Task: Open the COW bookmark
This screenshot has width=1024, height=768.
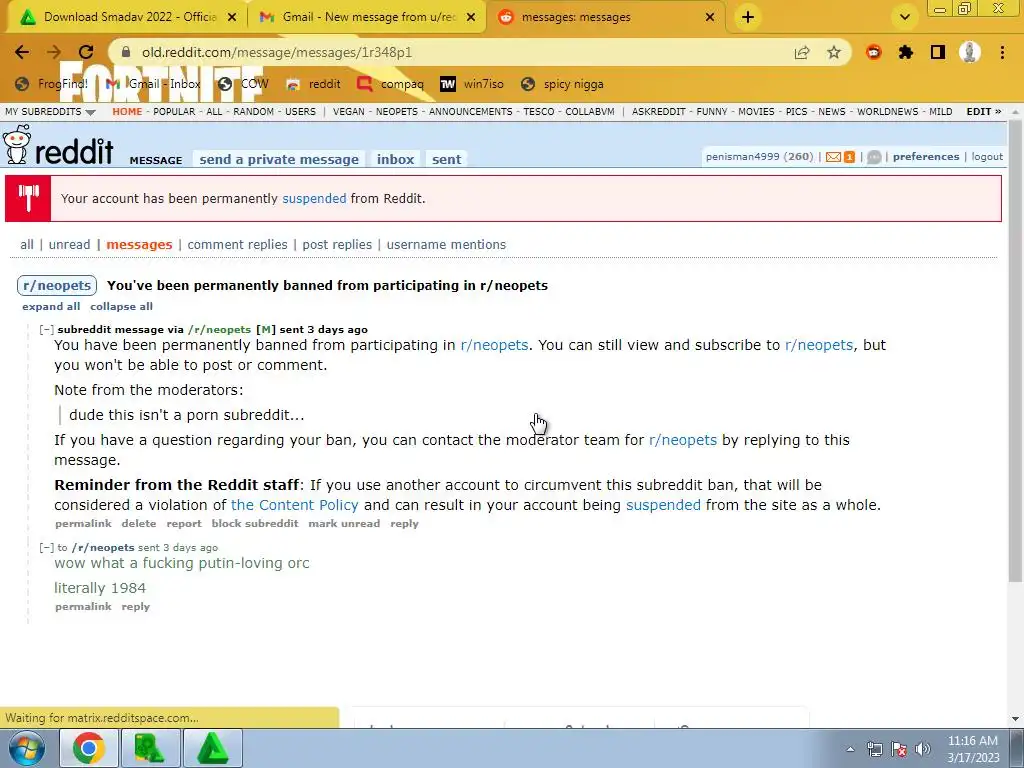Action: 243,84
